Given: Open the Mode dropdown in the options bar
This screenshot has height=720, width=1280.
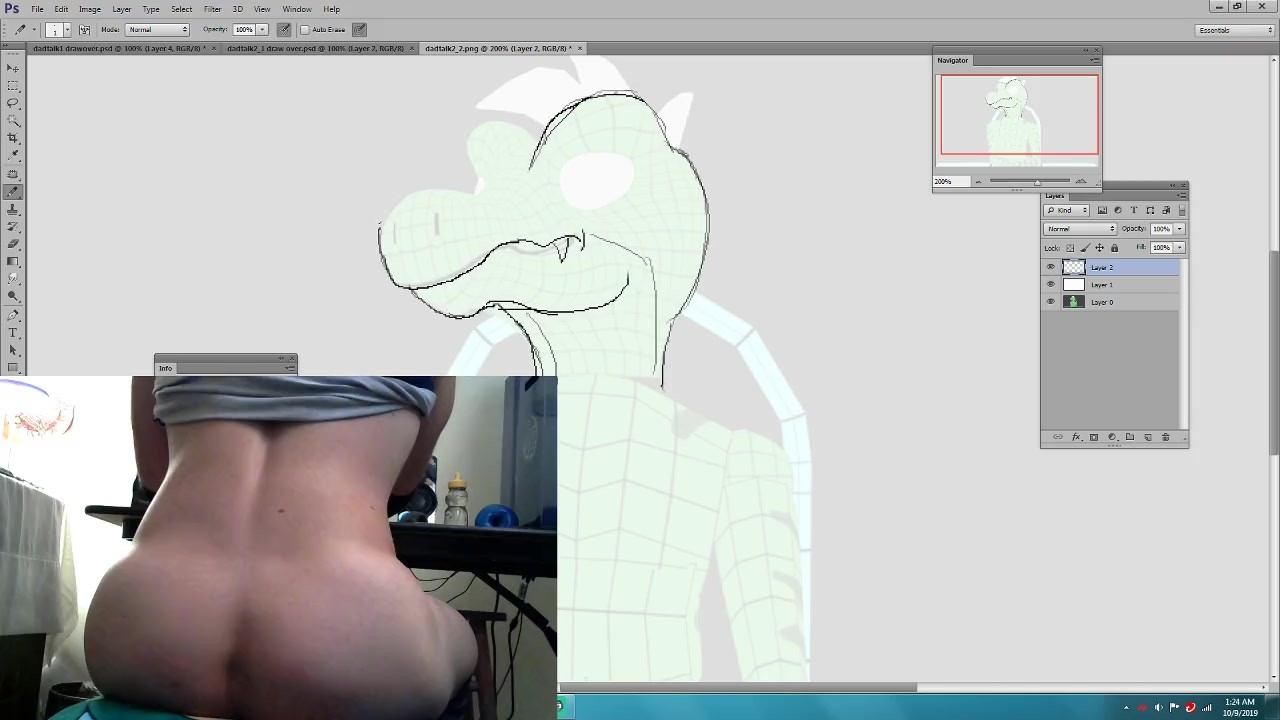Looking at the screenshot, I should (x=157, y=30).
